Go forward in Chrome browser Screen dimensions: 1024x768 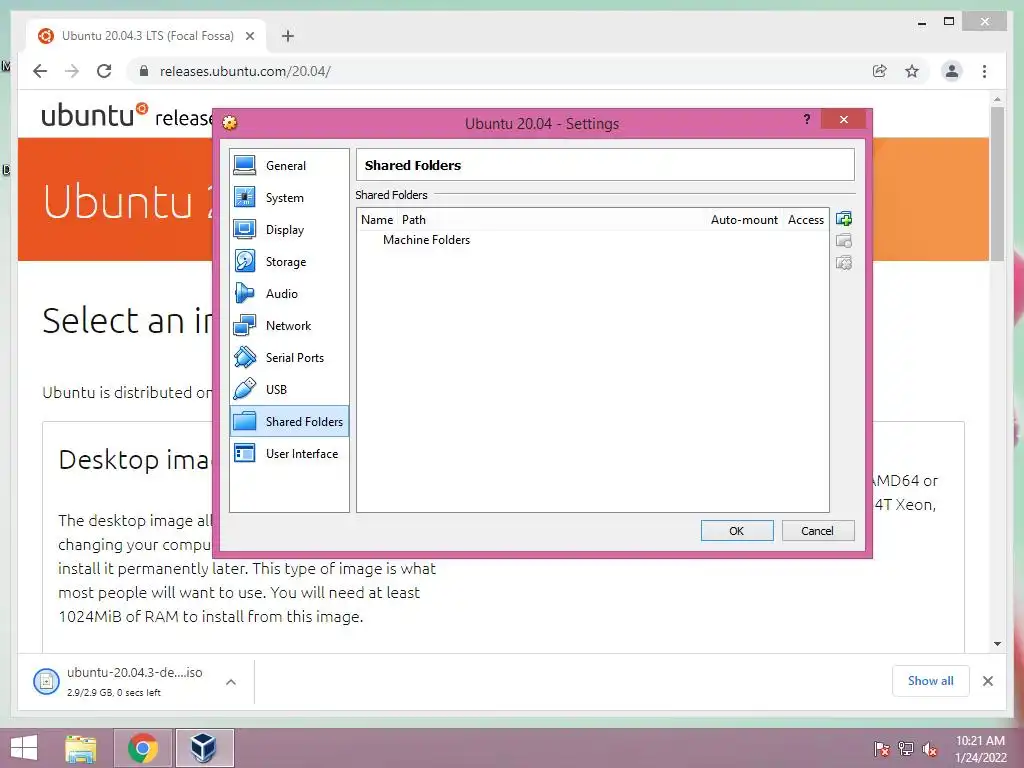click(x=72, y=71)
